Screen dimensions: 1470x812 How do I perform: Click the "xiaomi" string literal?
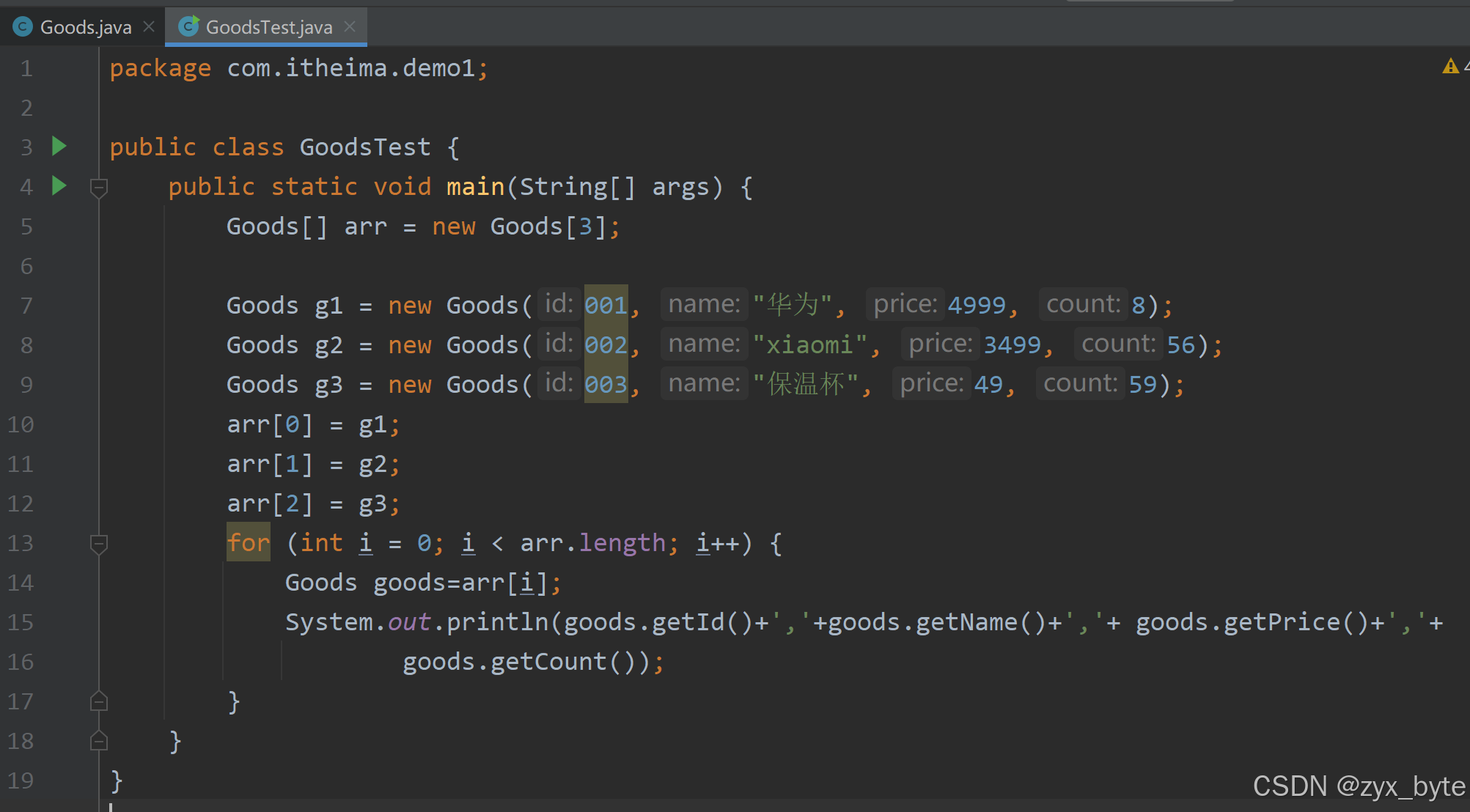pos(809,344)
